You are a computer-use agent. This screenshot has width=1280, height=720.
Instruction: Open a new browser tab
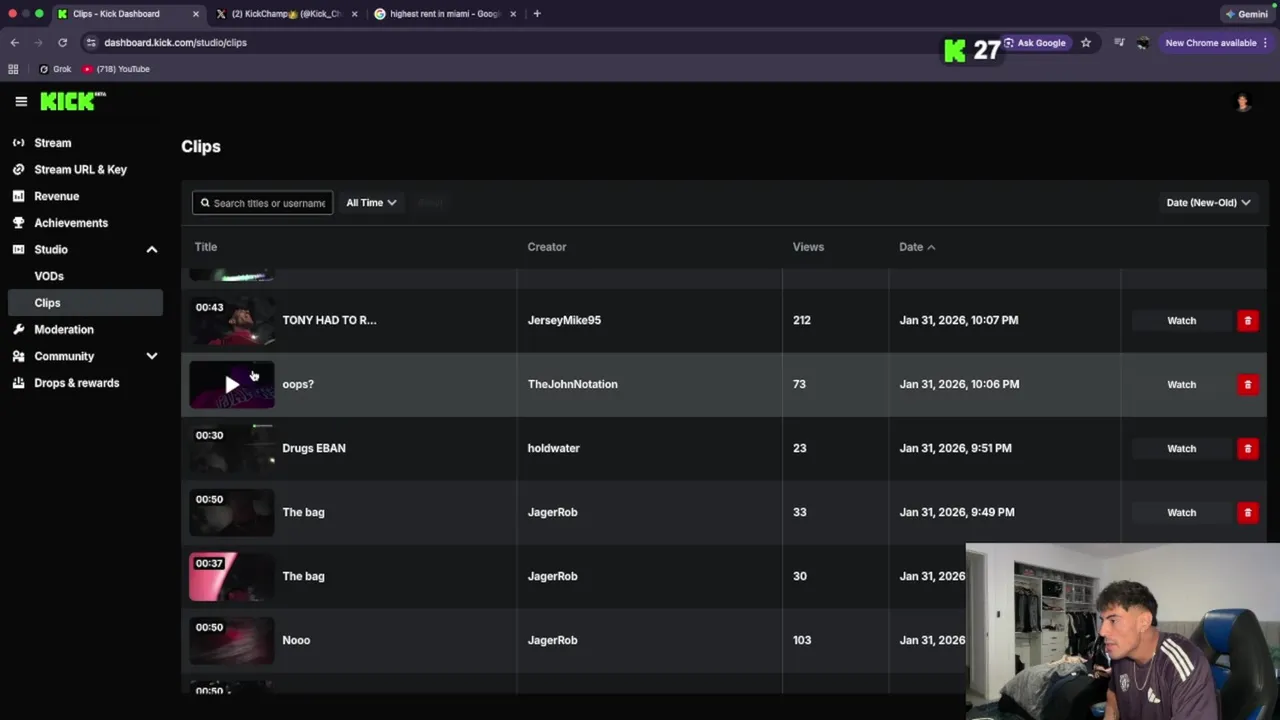(x=537, y=14)
